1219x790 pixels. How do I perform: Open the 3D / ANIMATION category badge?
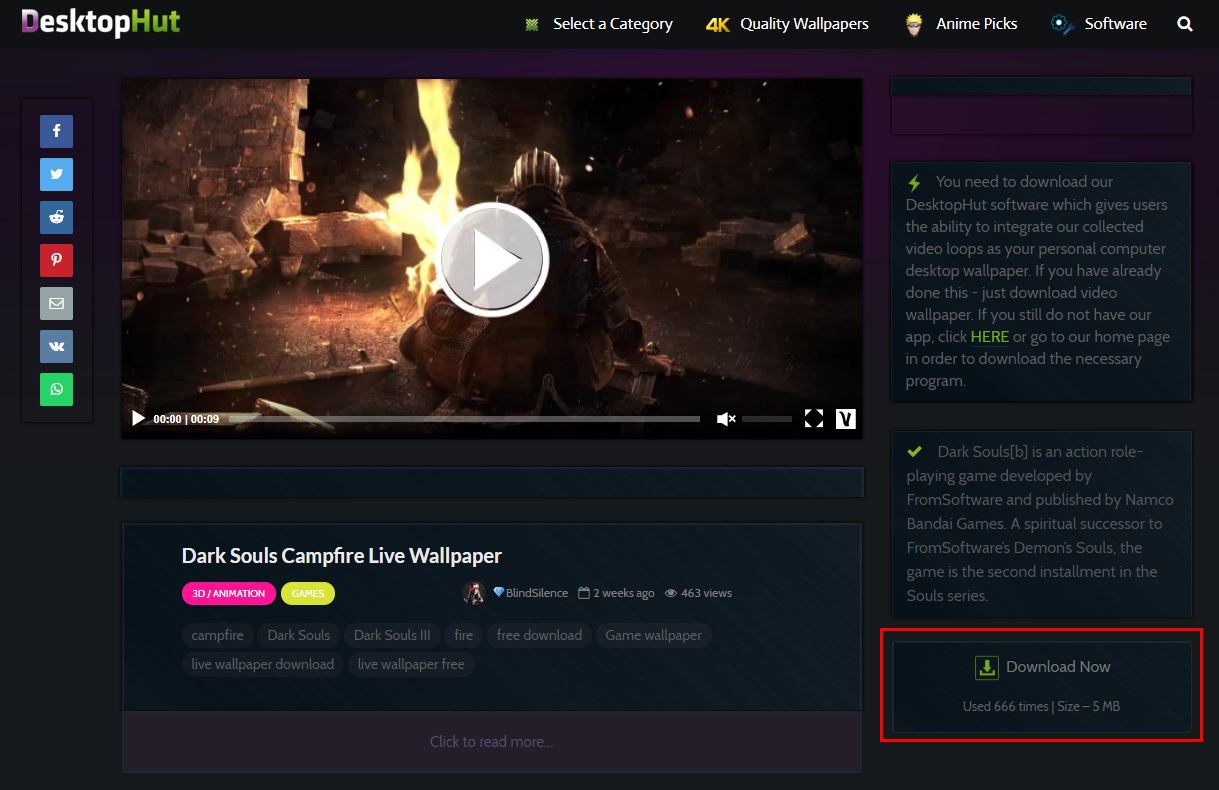[228, 593]
